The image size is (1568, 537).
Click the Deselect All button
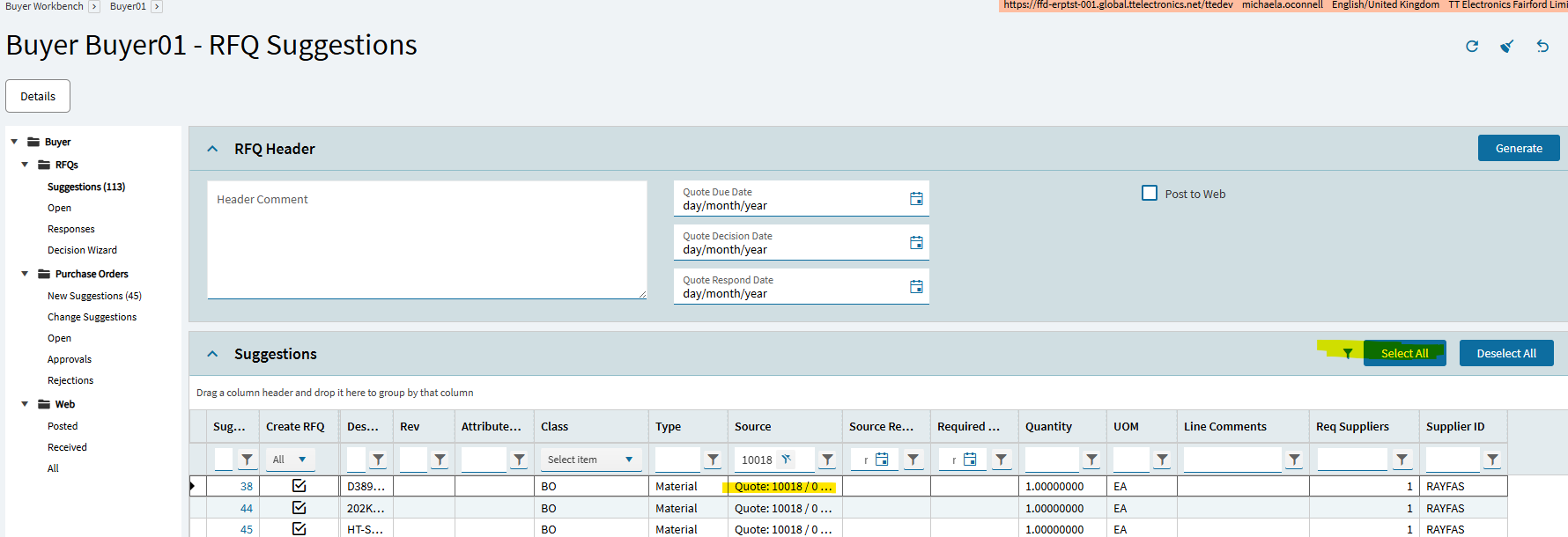(1506, 353)
